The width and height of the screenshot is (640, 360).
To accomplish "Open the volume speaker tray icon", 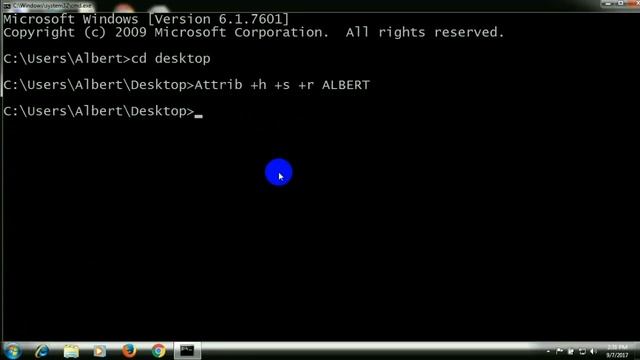I will 593,351.
